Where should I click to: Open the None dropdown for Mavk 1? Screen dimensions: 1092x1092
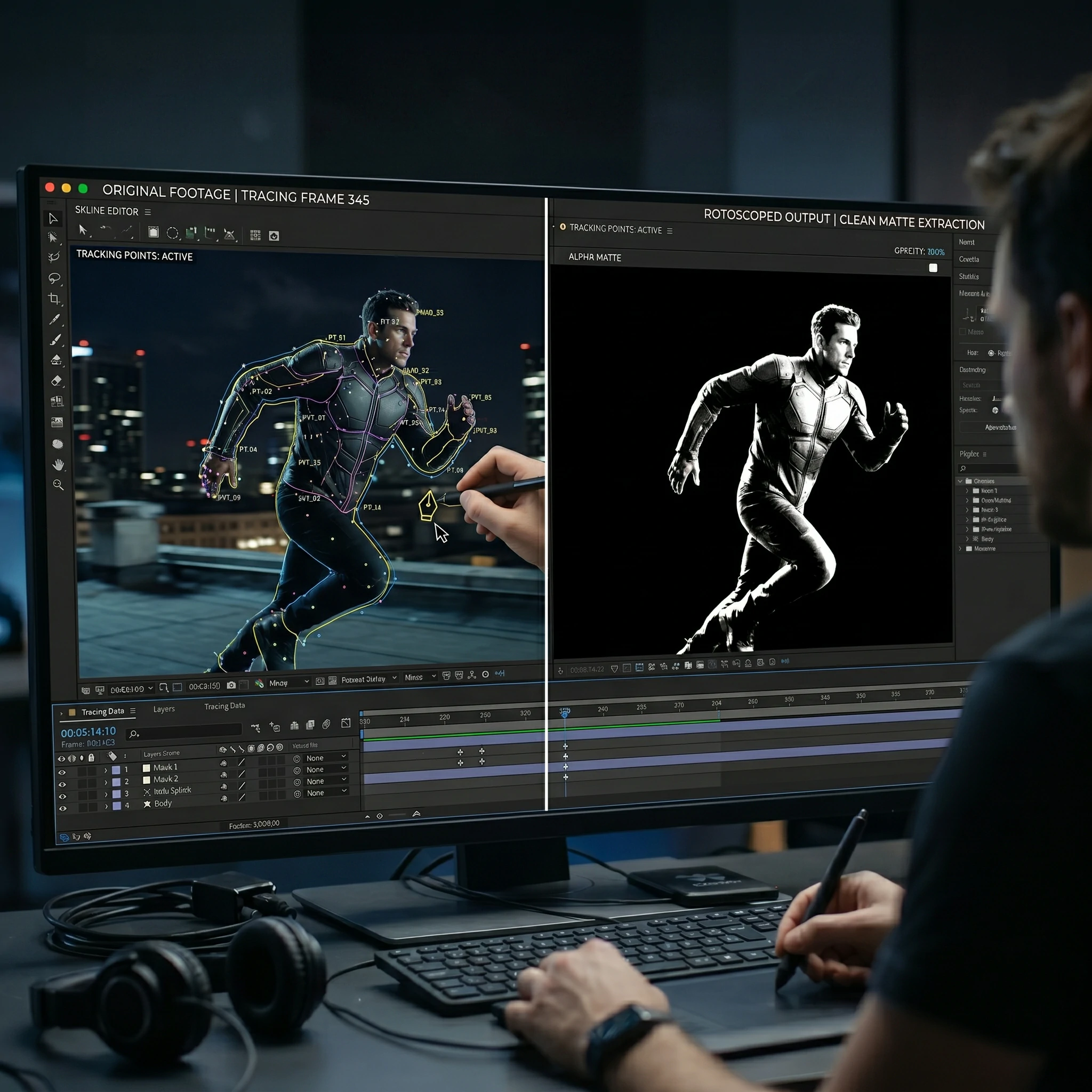326,757
